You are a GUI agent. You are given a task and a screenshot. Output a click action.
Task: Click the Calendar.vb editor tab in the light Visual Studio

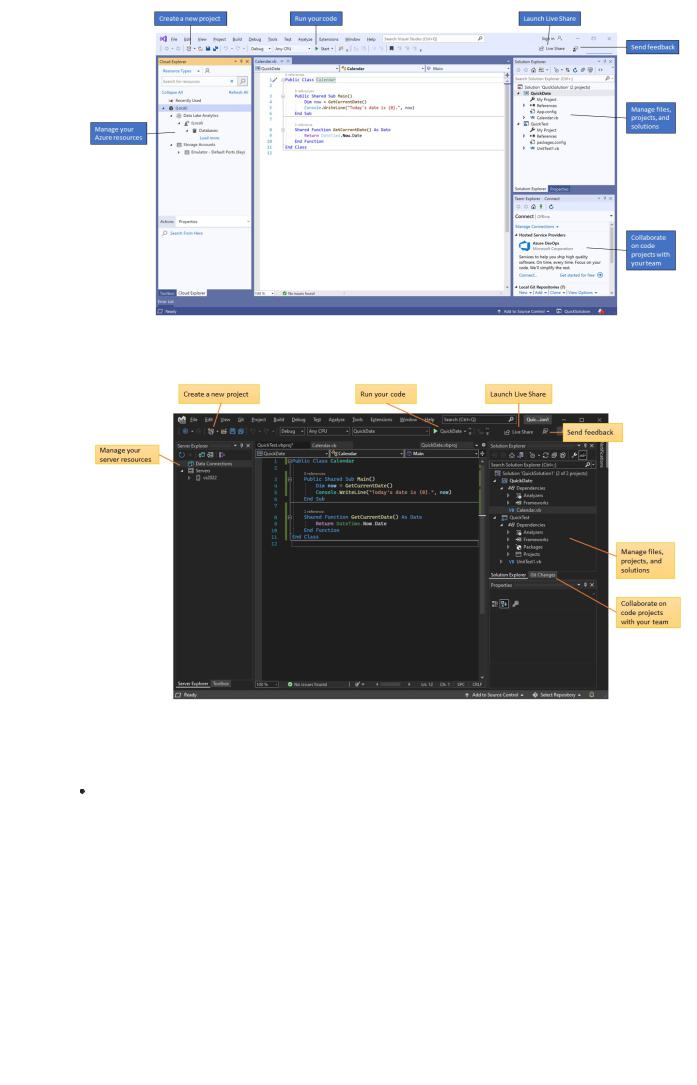point(266,61)
